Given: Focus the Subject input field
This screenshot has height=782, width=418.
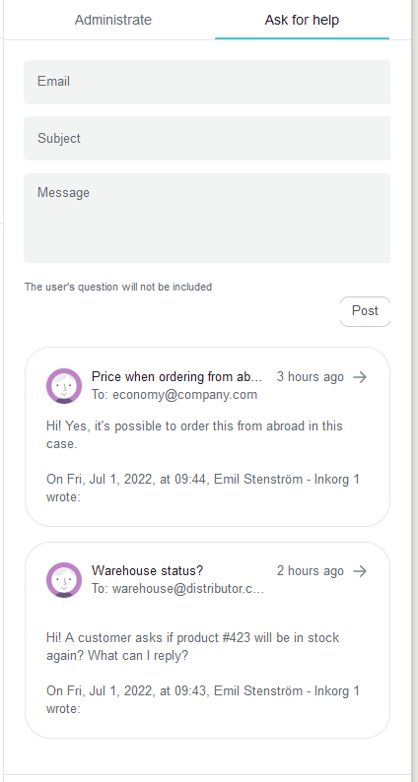Looking at the screenshot, I should pos(207,138).
